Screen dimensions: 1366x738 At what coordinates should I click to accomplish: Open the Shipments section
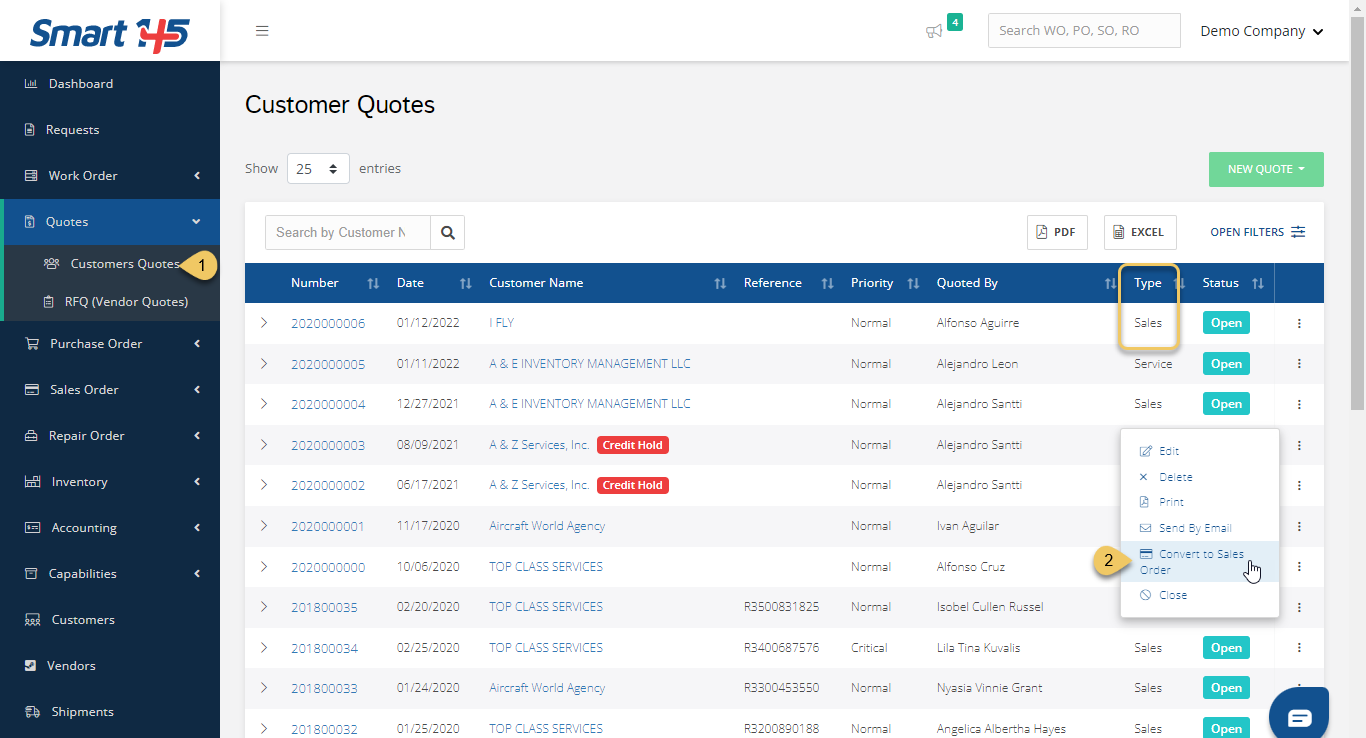(x=80, y=711)
